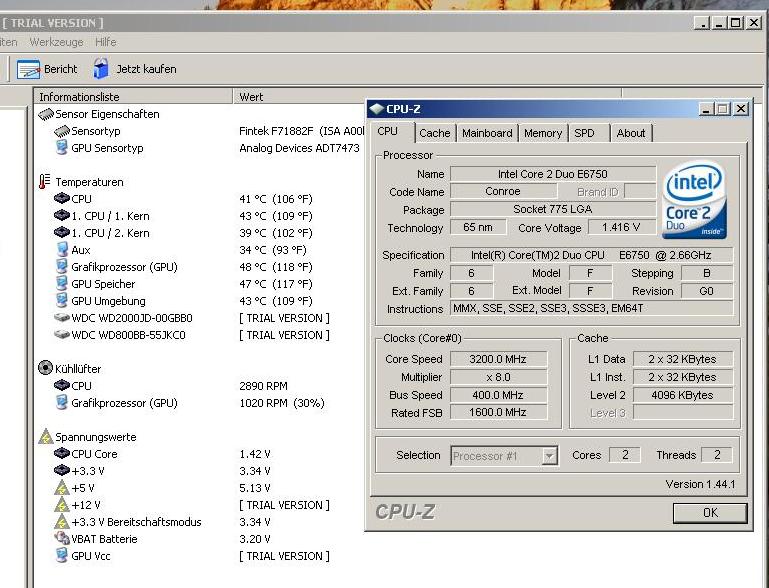Viewport: 769px width, 588px height.
Task: Click the GPU Umgebung icon
Action: tap(62, 301)
